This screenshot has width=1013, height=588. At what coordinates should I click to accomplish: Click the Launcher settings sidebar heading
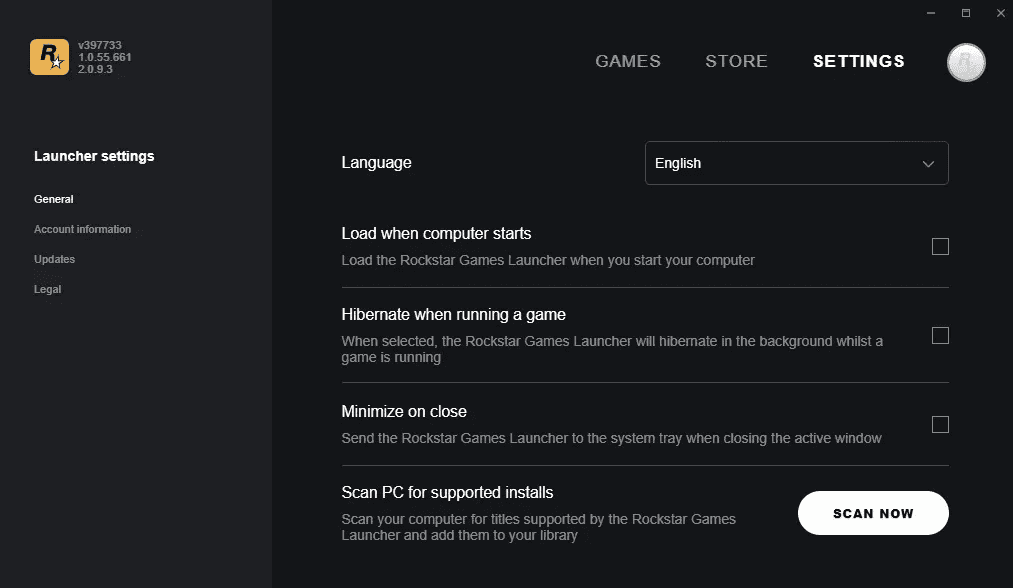tap(94, 156)
